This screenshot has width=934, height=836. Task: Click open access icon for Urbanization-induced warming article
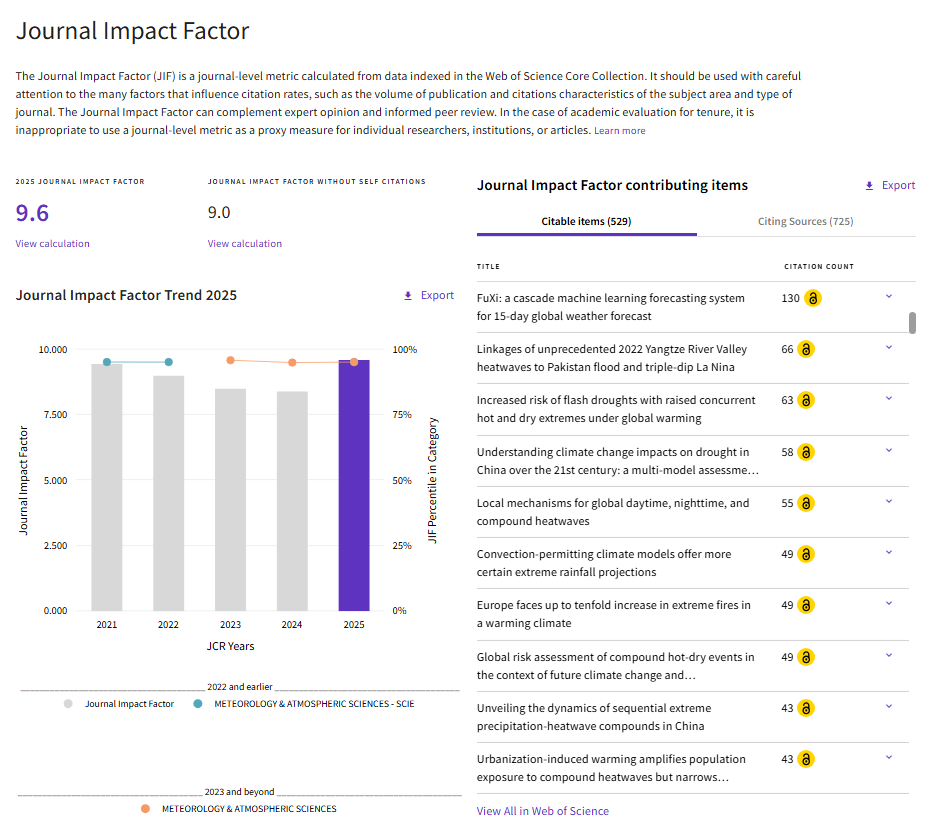(x=805, y=760)
